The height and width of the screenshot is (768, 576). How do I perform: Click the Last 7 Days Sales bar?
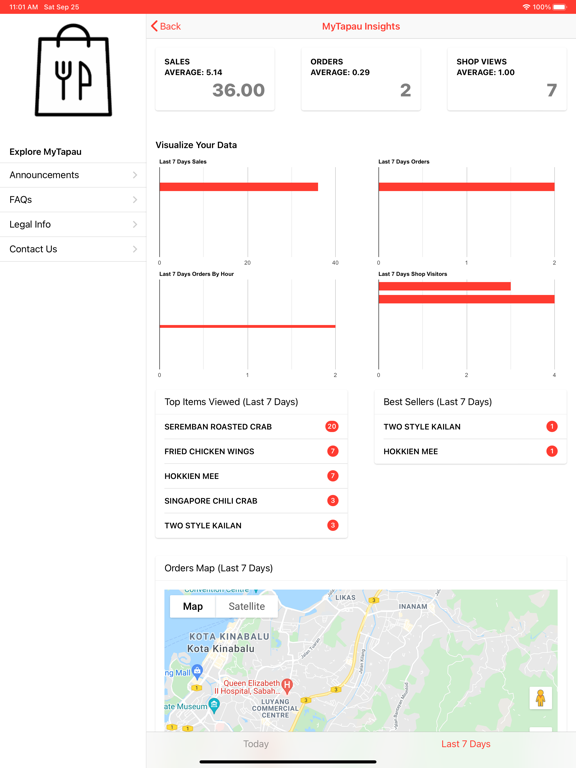click(x=239, y=187)
